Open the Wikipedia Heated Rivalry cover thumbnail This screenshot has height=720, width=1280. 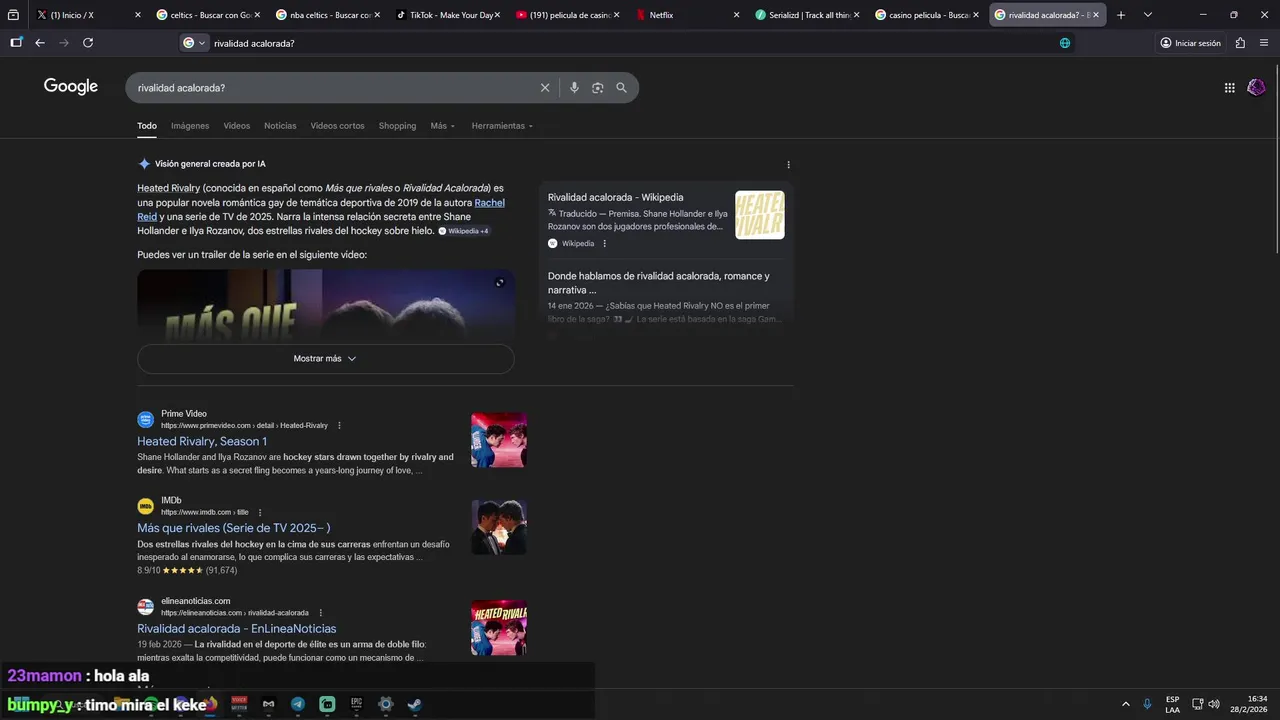[760, 215]
